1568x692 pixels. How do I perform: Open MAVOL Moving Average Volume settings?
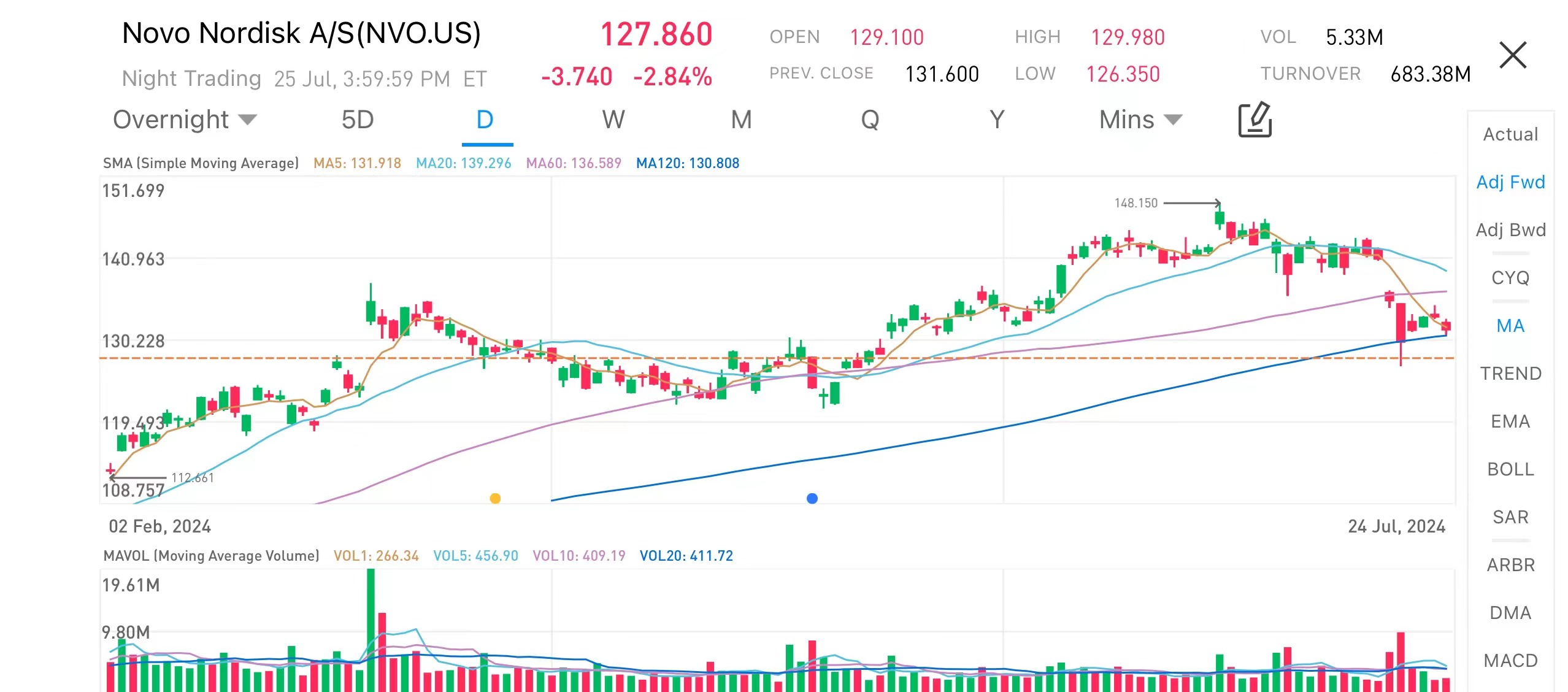pos(211,556)
